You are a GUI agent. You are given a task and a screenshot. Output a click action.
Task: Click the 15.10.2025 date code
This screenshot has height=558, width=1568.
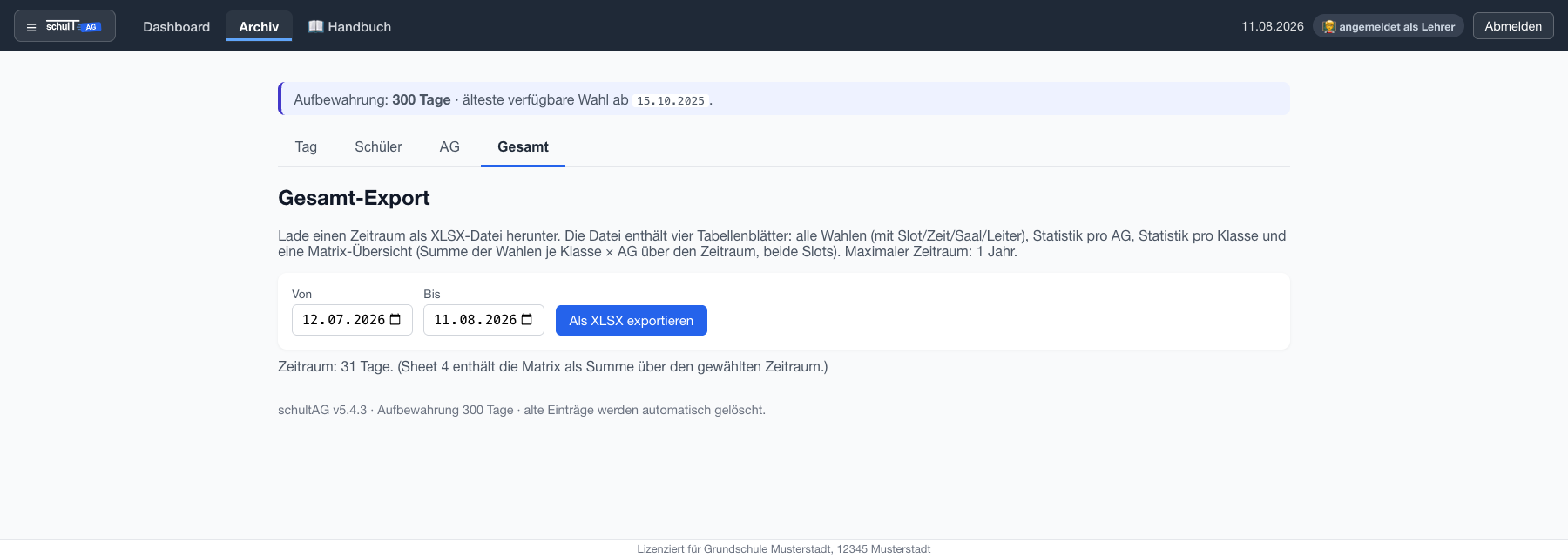(x=671, y=100)
